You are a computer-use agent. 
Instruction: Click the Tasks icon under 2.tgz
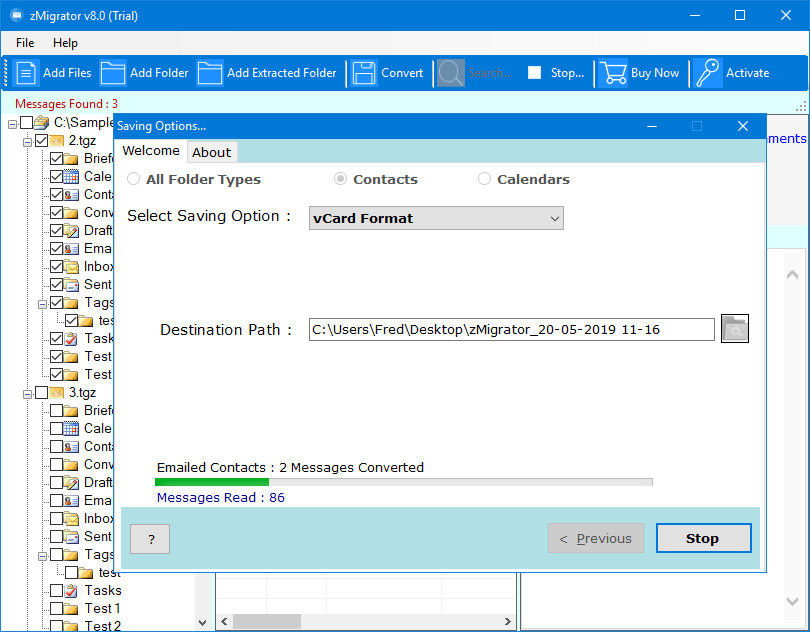[x=71, y=338]
